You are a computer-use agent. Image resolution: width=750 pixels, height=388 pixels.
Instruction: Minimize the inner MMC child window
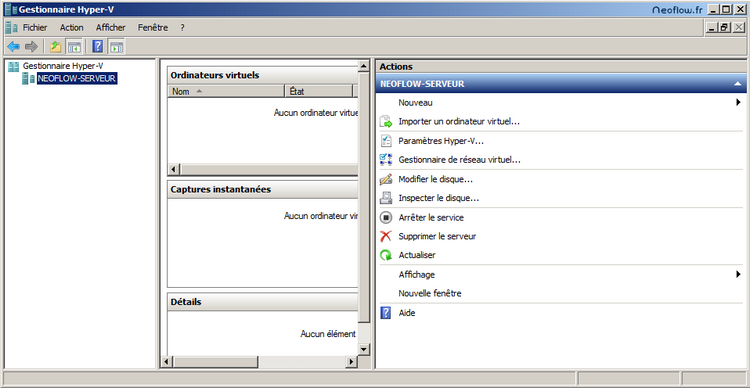point(713,28)
